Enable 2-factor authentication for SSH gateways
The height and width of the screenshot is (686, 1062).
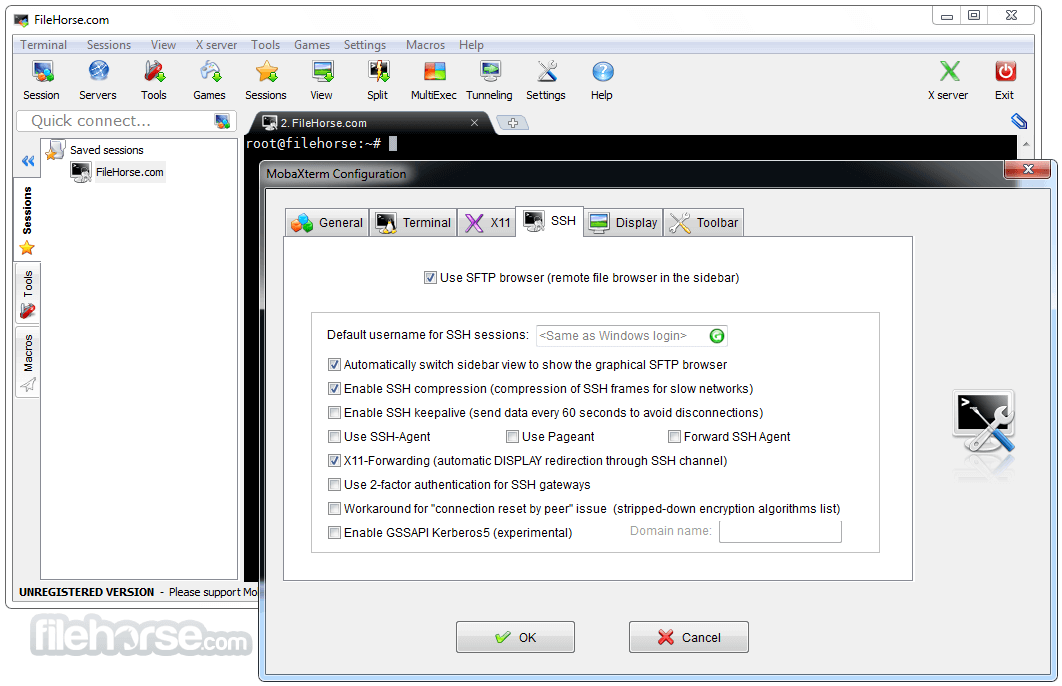pyautogui.click(x=334, y=485)
